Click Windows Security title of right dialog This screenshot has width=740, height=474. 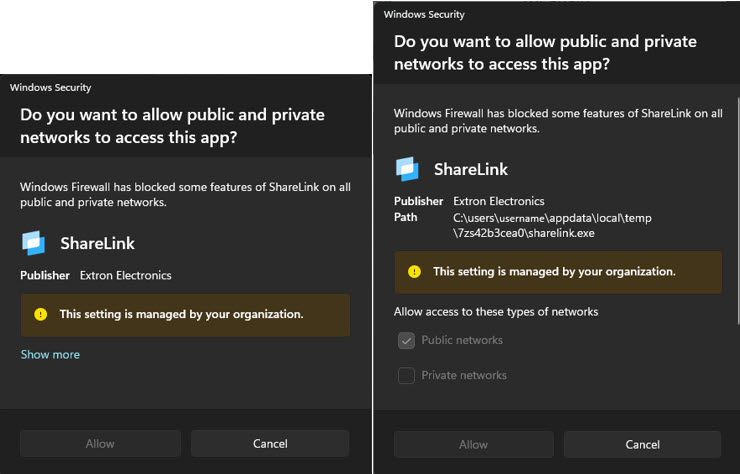pyautogui.click(x=424, y=15)
